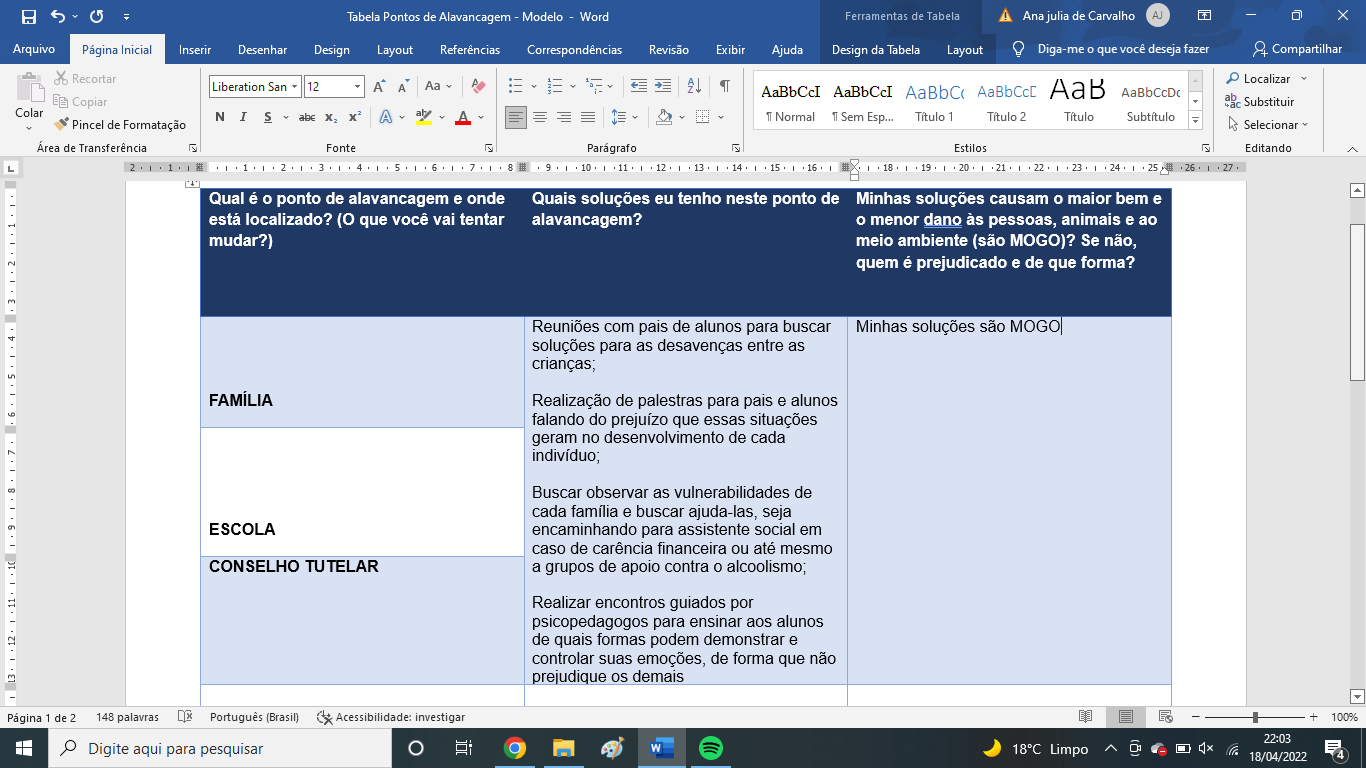The image size is (1366, 768).
Task: Open the font name dropdown
Action: [294, 87]
